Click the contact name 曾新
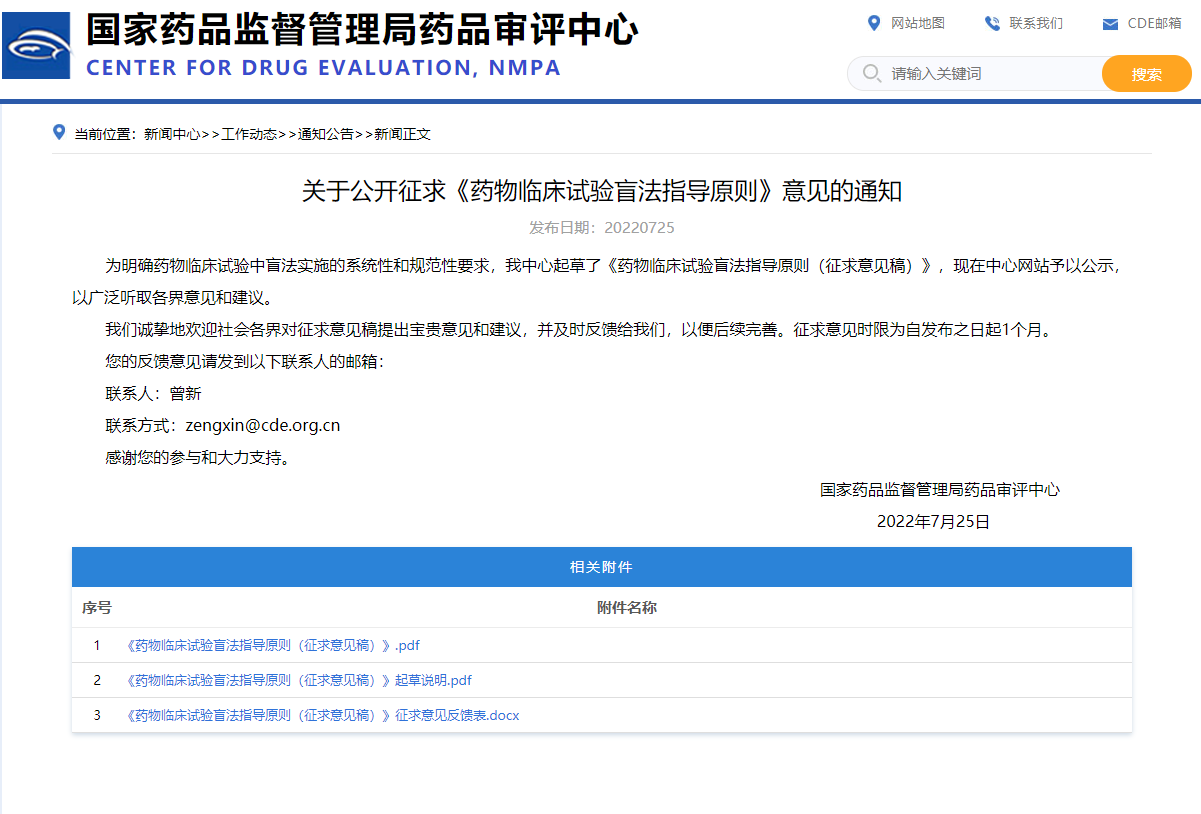1201x814 pixels. (186, 394)
